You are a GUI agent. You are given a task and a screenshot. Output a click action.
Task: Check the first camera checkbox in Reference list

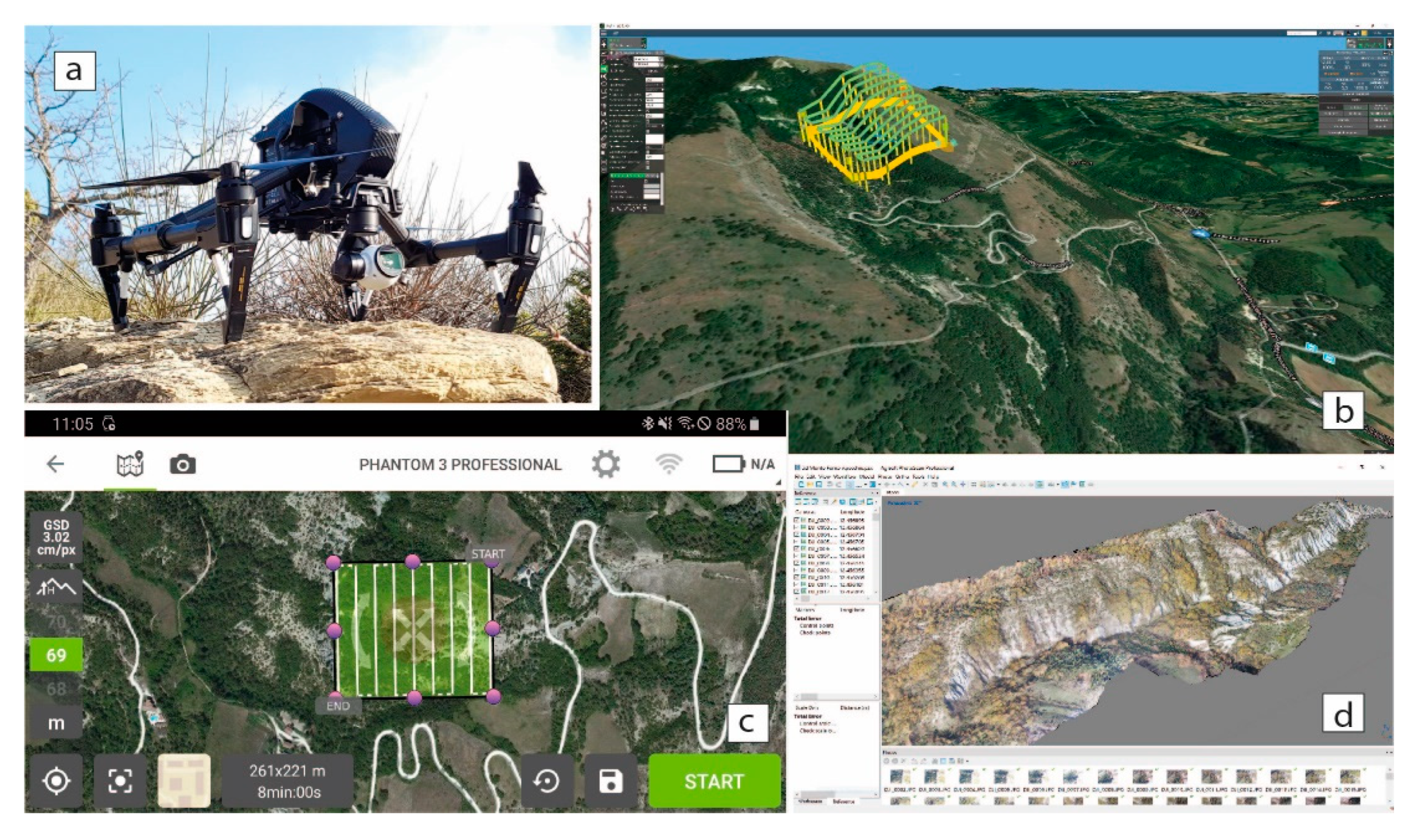(797, 521)
